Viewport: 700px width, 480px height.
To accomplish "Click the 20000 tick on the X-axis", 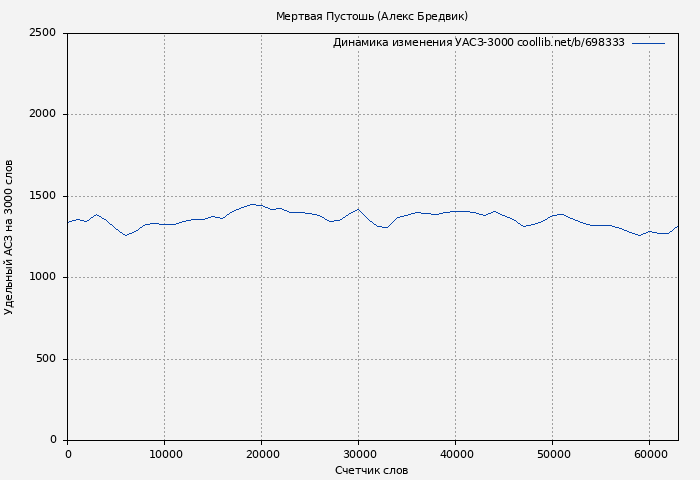I will click(x=262, y=455).
